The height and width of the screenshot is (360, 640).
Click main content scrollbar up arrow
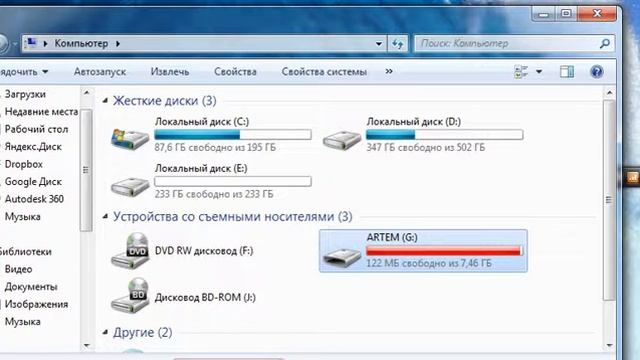(609, 93)
